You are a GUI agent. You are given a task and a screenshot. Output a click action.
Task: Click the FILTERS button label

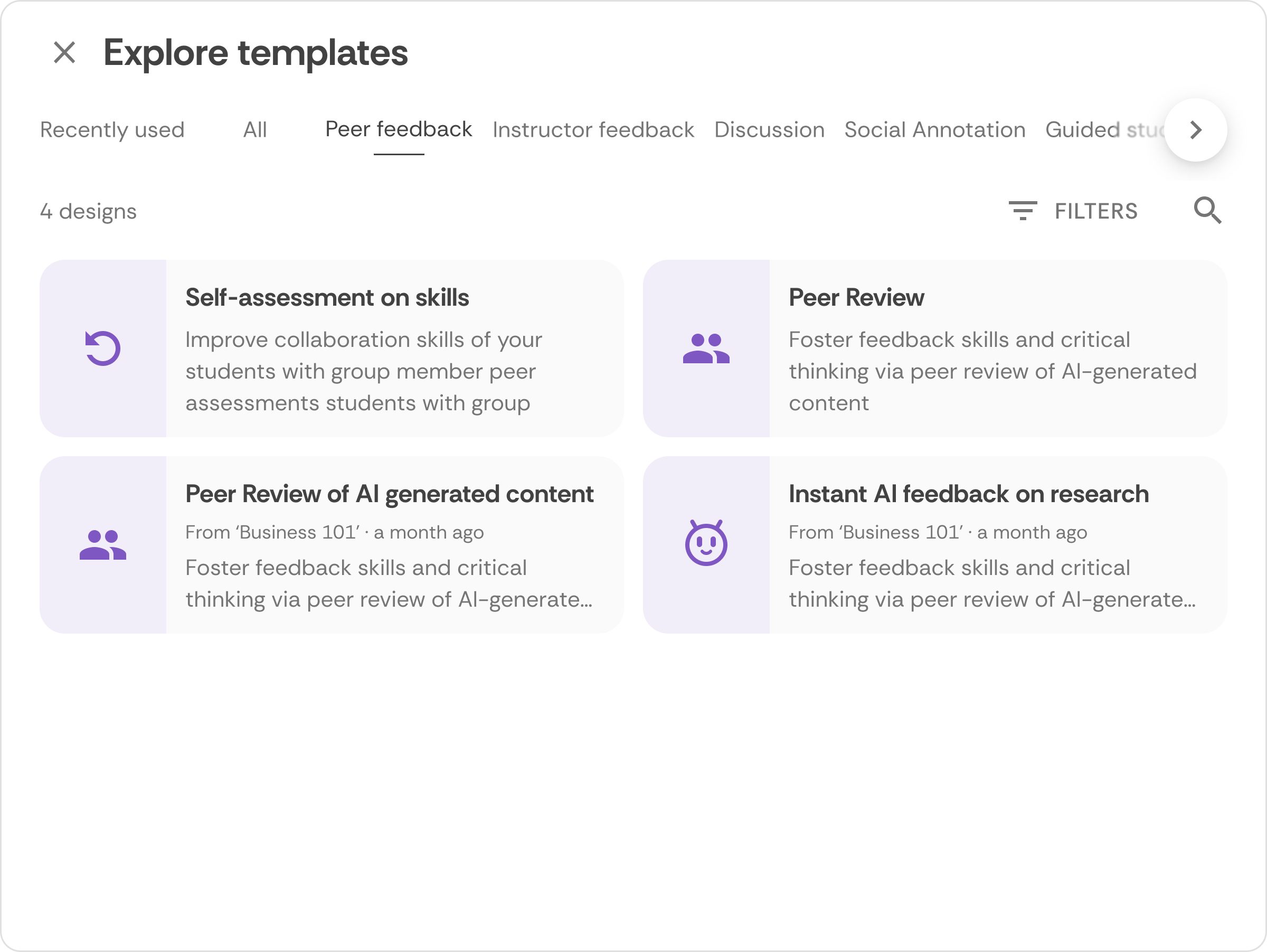point(1096,211)
